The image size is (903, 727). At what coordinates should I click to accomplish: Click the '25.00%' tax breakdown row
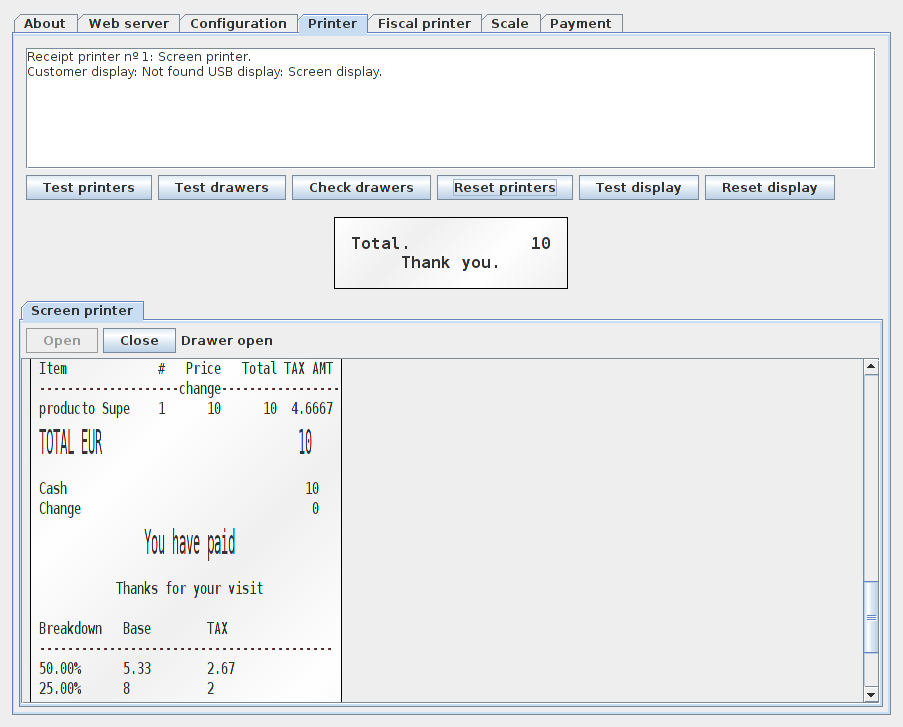point(127,688)
